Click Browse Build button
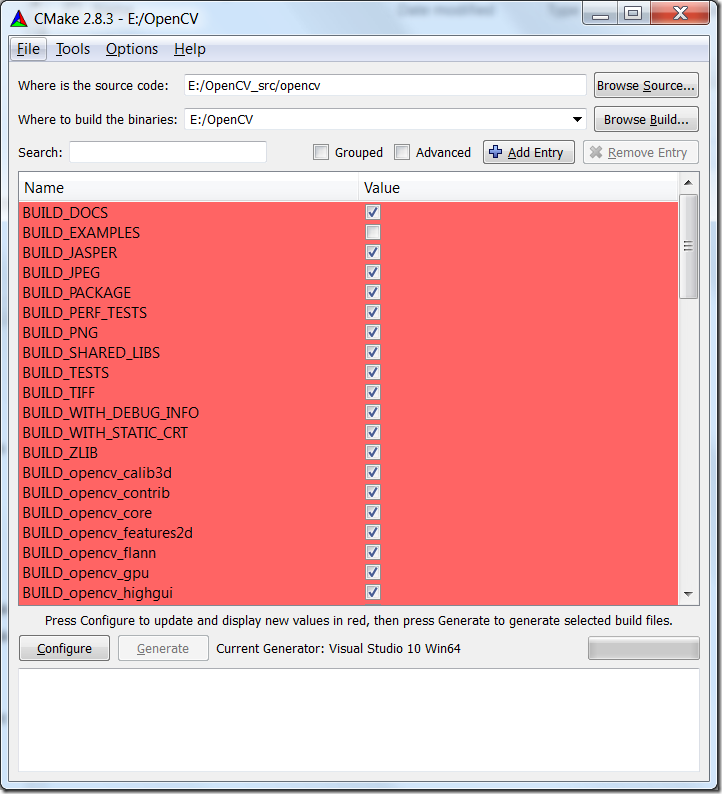722x794 pixels. pyautogui.click(x=646, y=120)
